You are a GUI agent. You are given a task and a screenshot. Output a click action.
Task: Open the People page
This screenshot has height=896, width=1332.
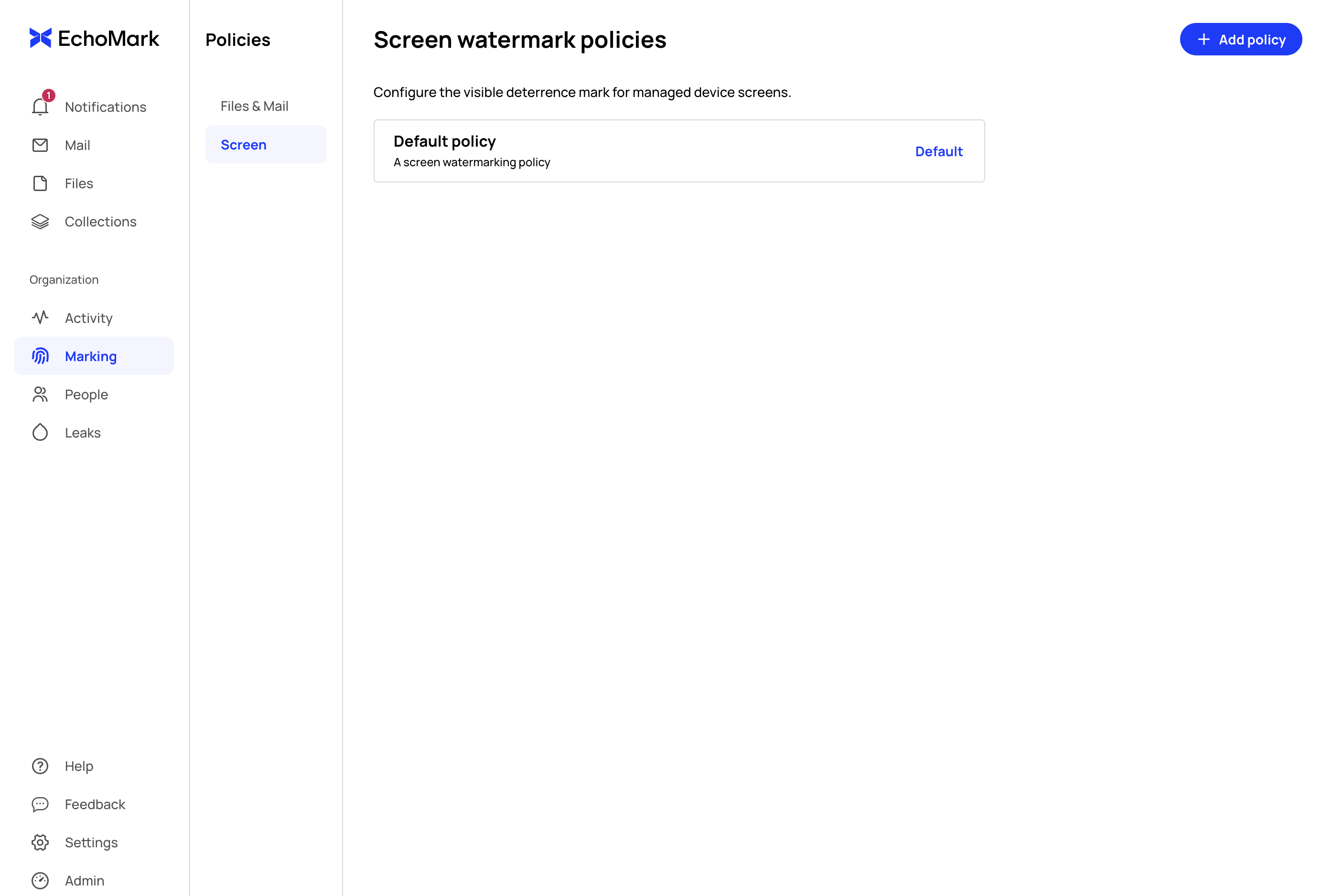coord(94,395)
